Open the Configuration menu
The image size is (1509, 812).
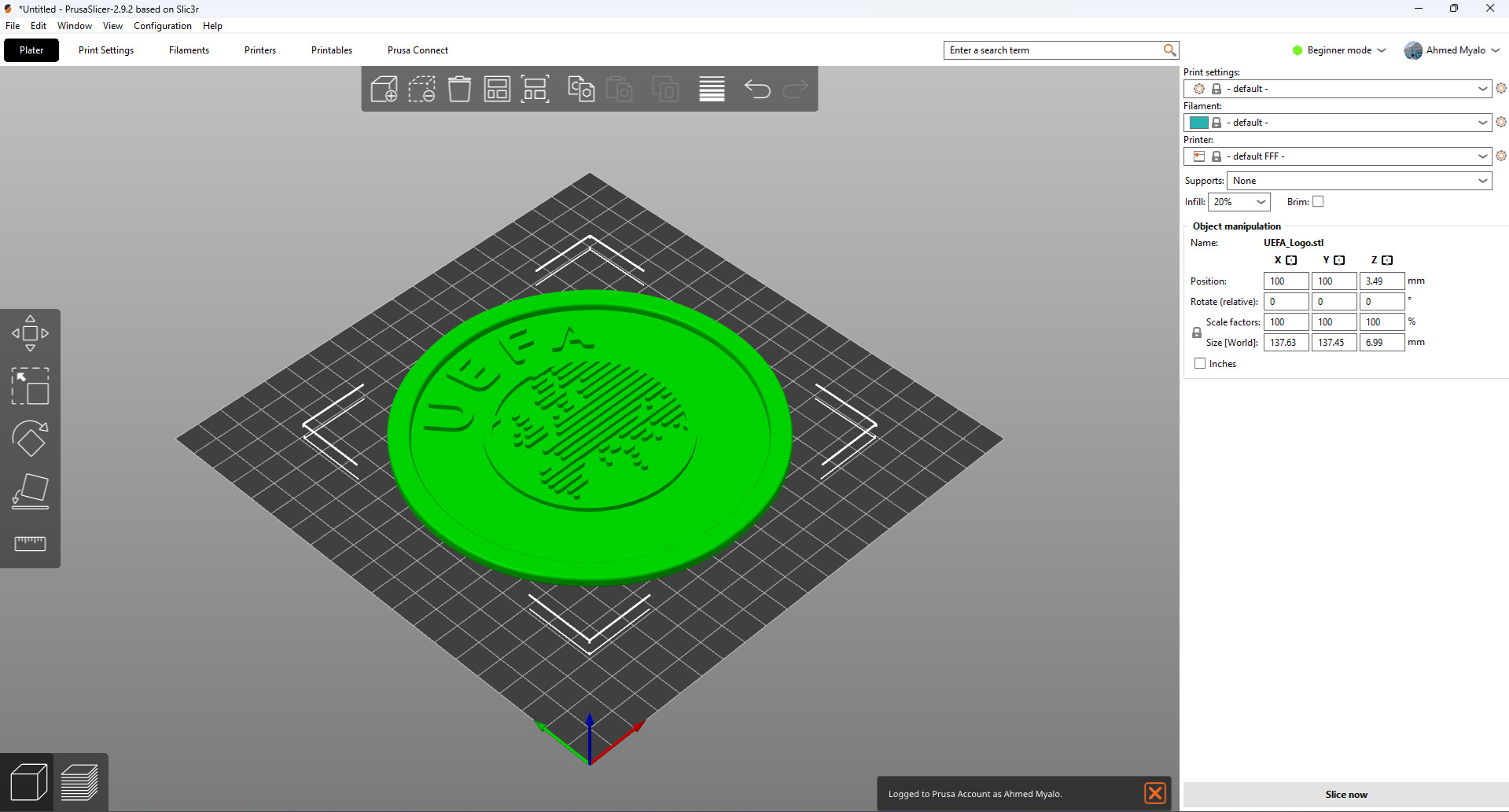click(x=163, y=26)
